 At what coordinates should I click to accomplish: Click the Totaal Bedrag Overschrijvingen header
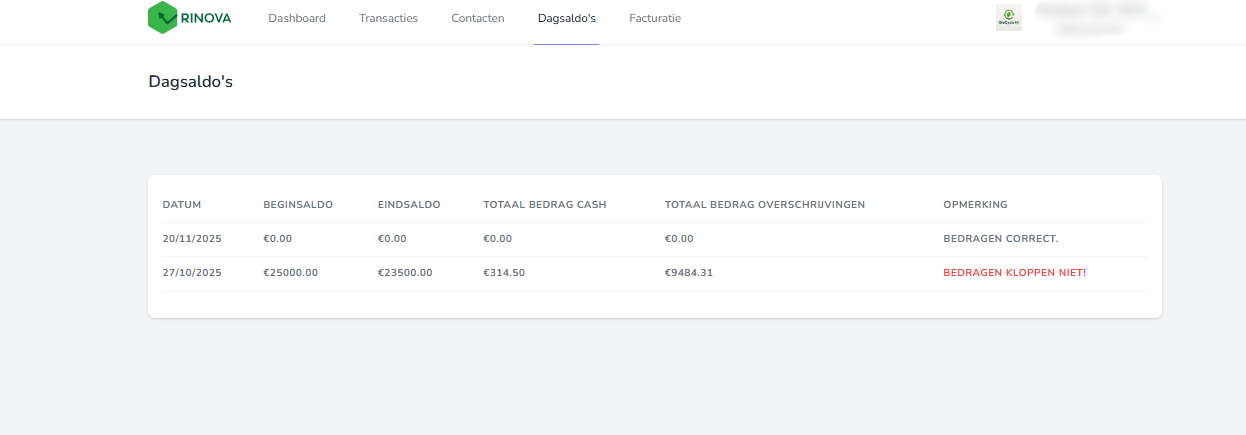764,205
